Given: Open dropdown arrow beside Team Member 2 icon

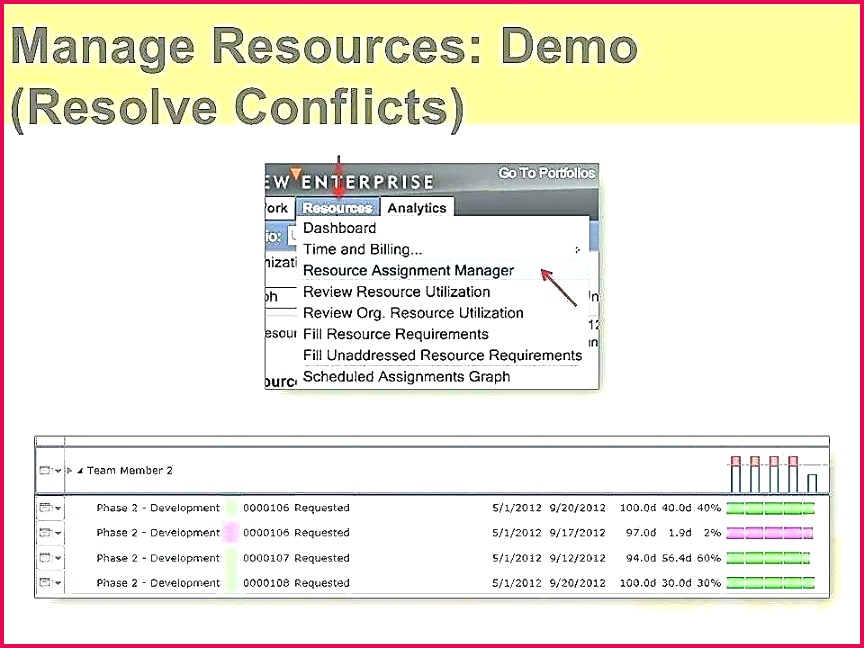Looking at the screenshot, I should tap(58, 471).
